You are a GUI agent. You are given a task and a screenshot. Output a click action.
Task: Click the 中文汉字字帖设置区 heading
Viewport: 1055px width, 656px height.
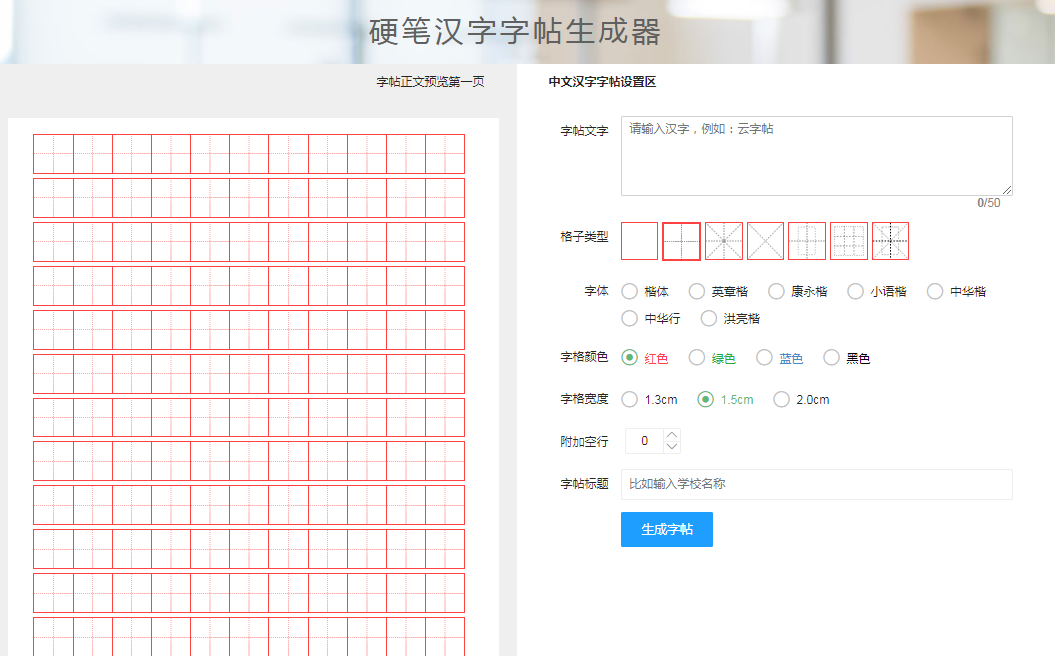tap(602, 82)
